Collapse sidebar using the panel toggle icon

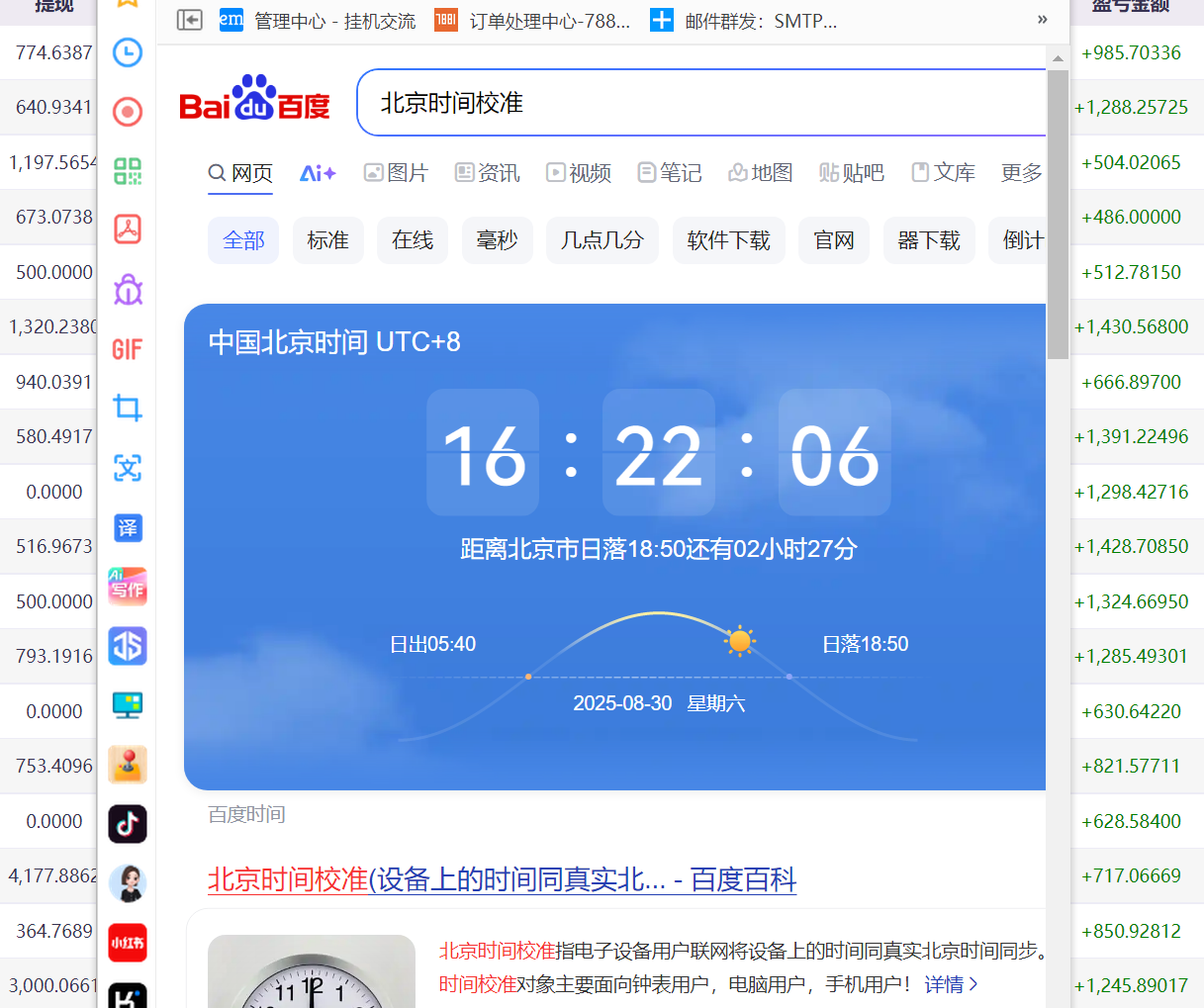click(189, 20)
